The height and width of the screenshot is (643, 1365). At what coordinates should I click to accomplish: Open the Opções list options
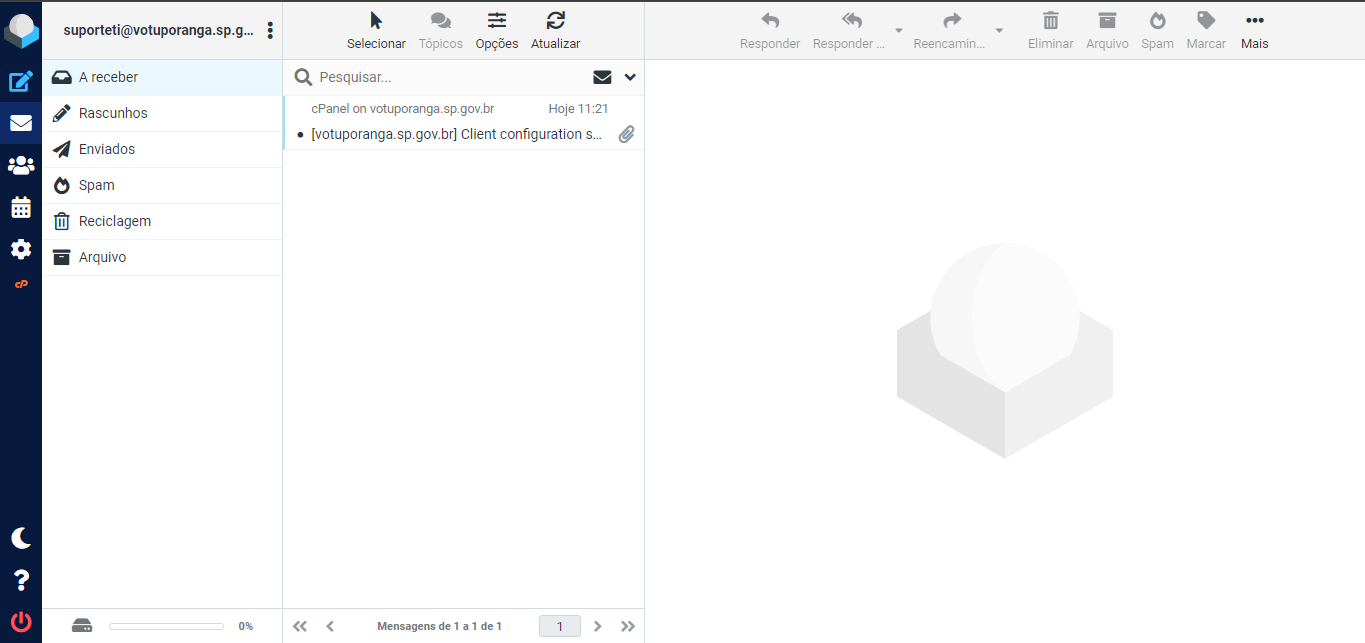click(497, 31)
